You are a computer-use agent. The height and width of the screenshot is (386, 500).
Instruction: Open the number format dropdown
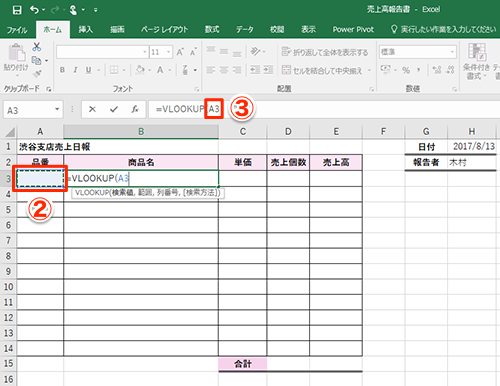click(452, 52)
